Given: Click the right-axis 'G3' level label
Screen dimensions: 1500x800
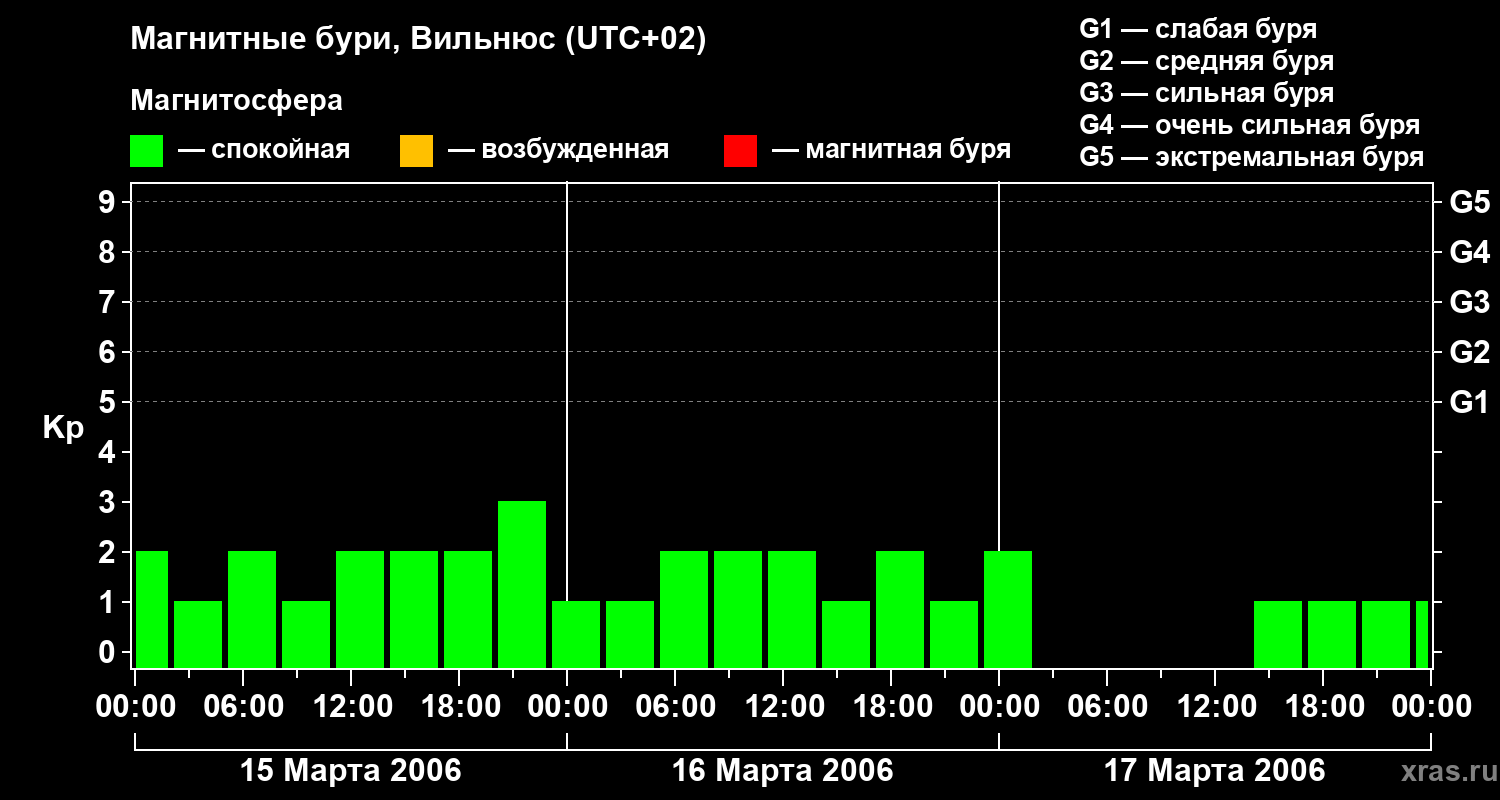Looking at the screenshot, I should pos(1469,302).
